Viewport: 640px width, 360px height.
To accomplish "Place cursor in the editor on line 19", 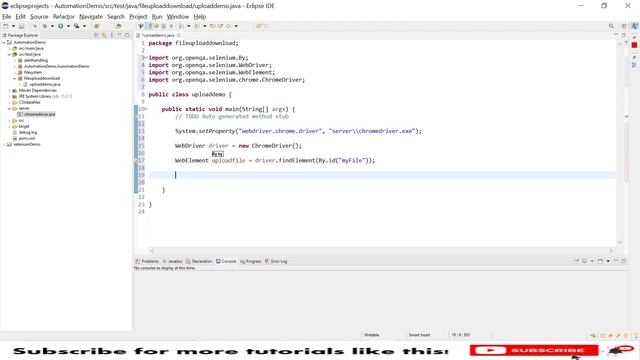I will coord(382,175).
